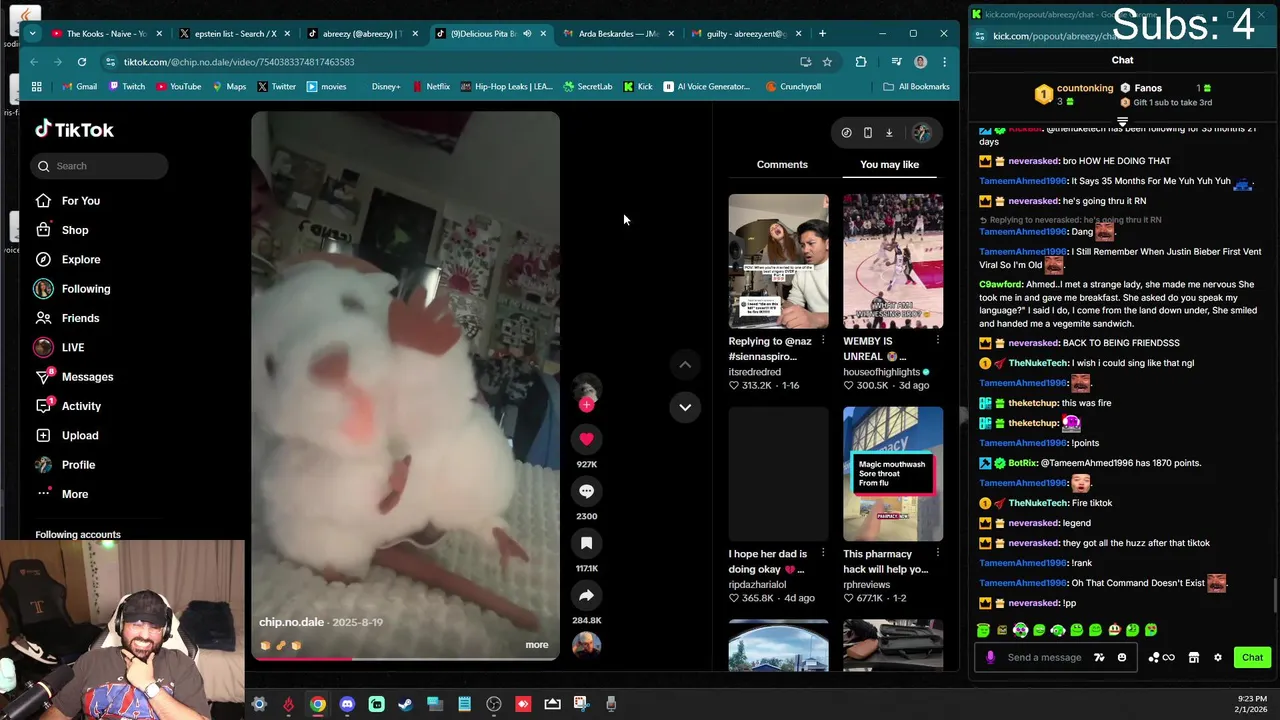1280x720 pixels.
Task: Open the itsredredred recommended video thumbnail
Action: point(779,261)
